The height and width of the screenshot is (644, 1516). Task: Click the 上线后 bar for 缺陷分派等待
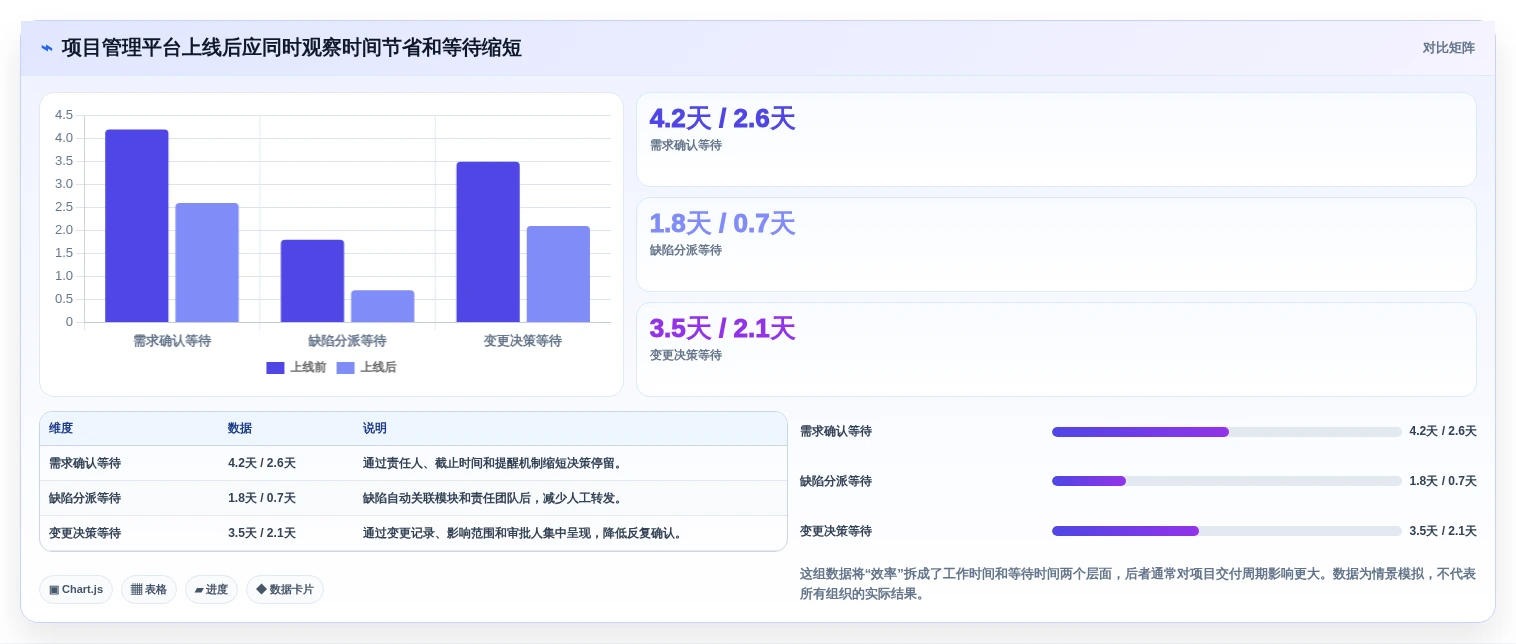click(382, 306)
